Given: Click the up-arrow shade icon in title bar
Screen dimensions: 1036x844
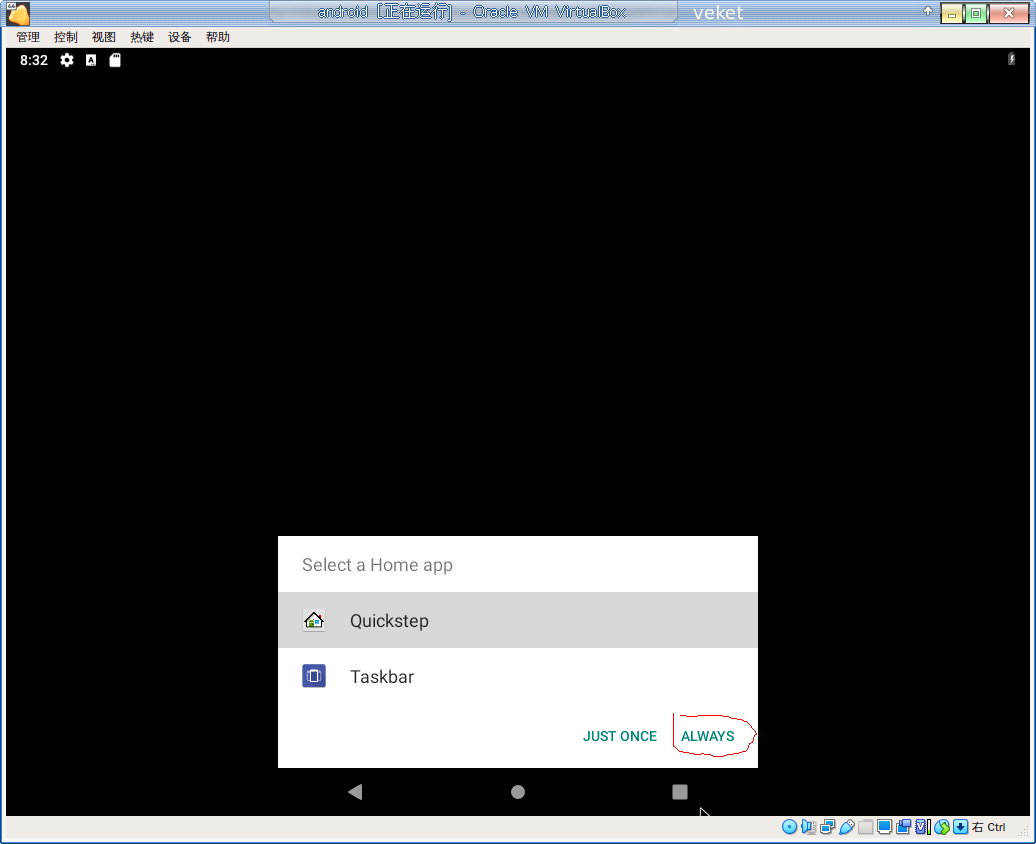Looking at the screenshot, I should [928, 11].
